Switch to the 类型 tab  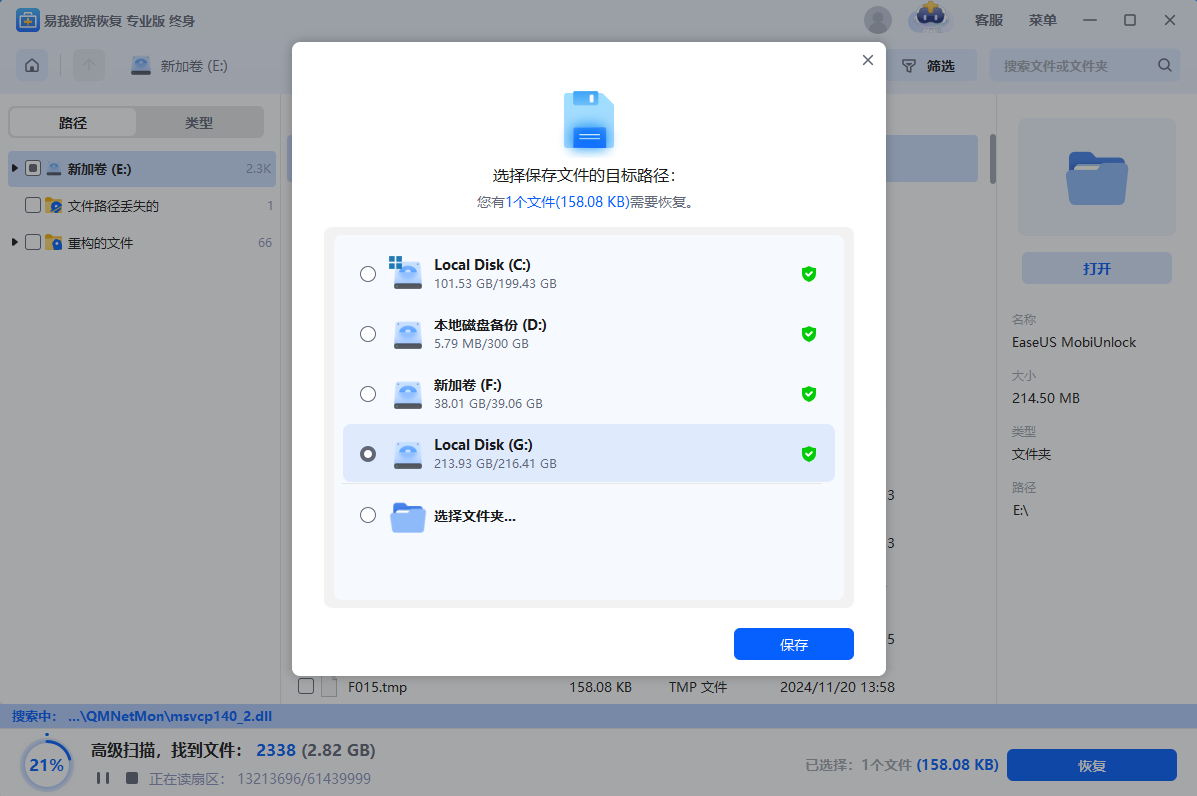[199, 123]
